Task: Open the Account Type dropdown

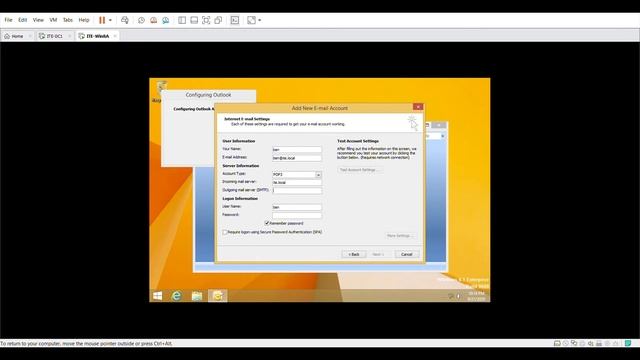Action: (x=318, y=174)
